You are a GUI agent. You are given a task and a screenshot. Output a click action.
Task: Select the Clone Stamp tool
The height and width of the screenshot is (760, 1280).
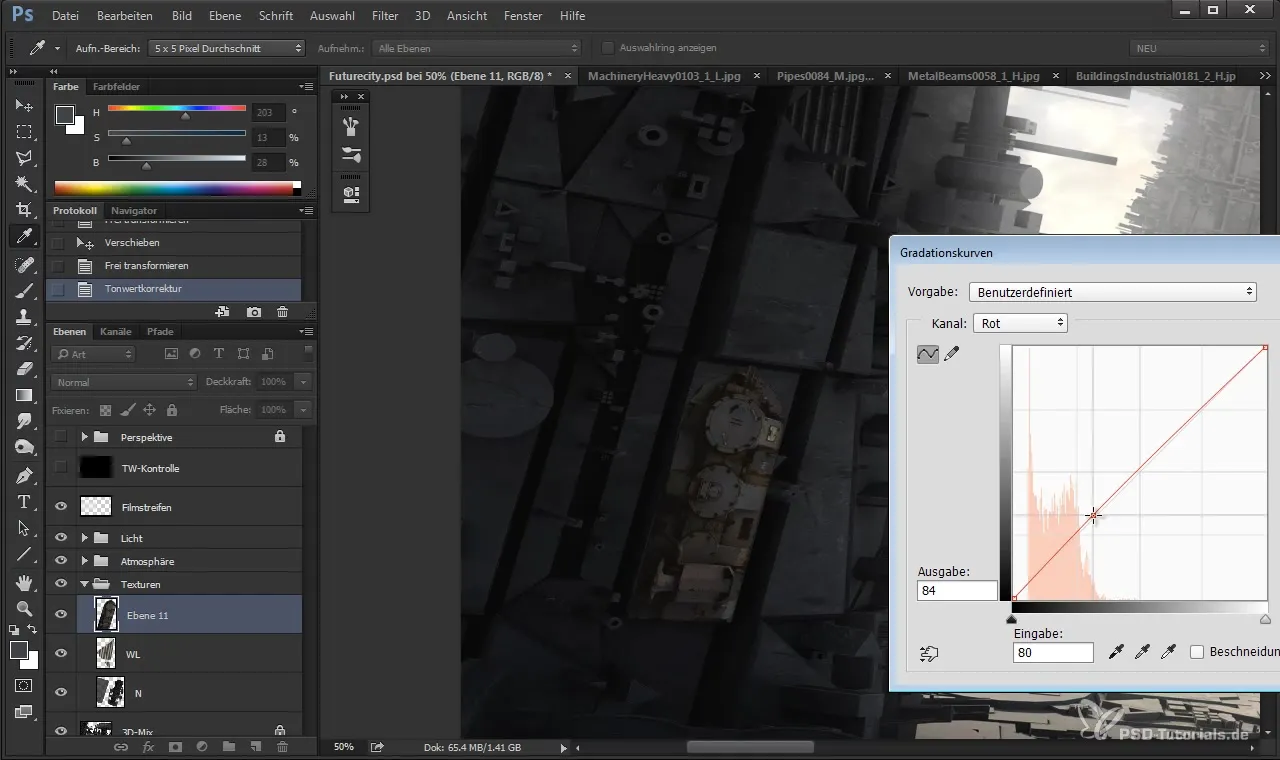(24, 316)
